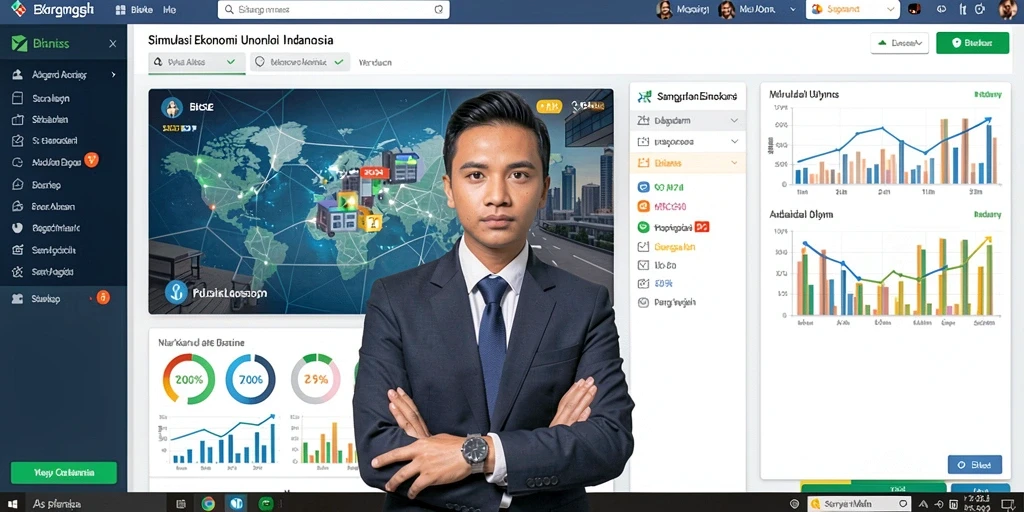
Task: Open the user profile avatar at far right
Action: click(1008, 9)
